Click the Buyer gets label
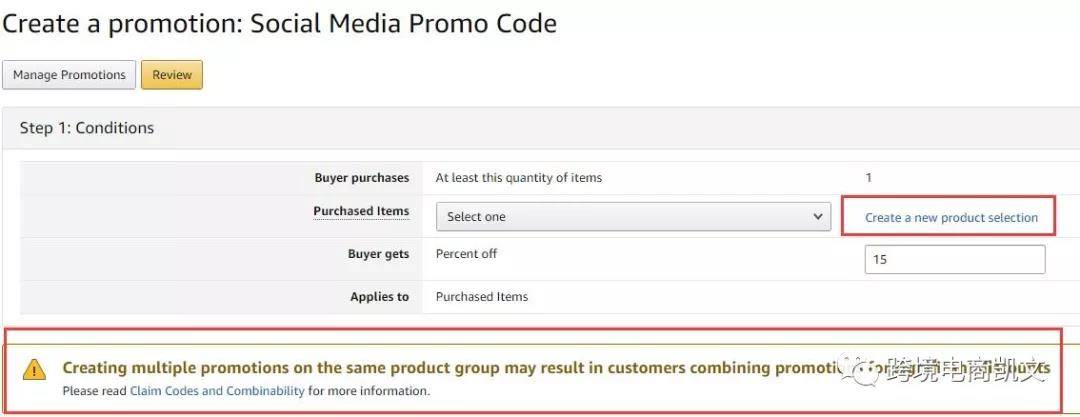This screenshot has width=1080, height=417. (x=378, y=254)
